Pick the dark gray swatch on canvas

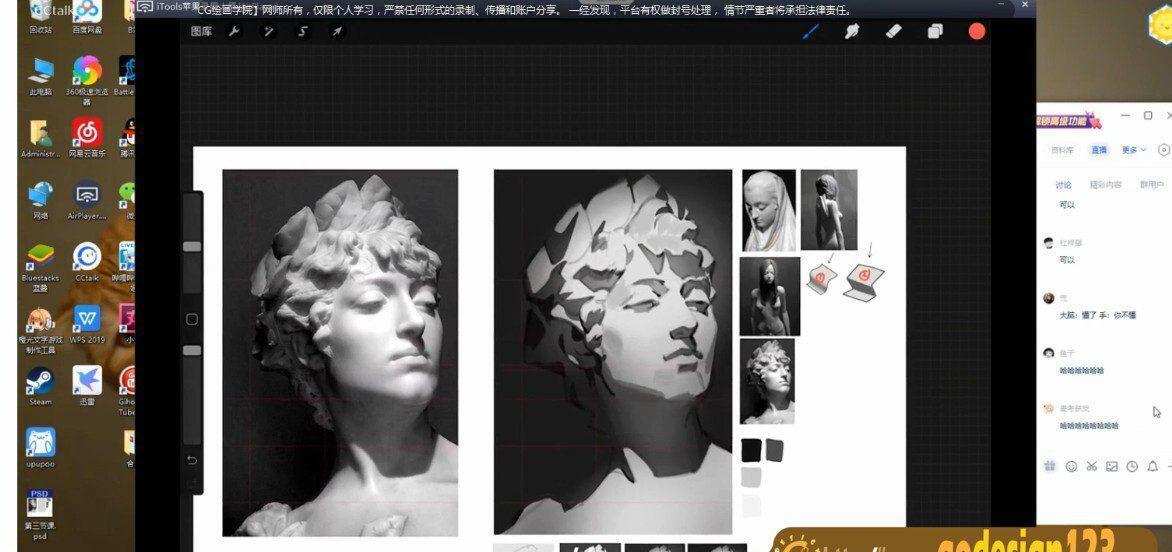click(x=774, y=449)
